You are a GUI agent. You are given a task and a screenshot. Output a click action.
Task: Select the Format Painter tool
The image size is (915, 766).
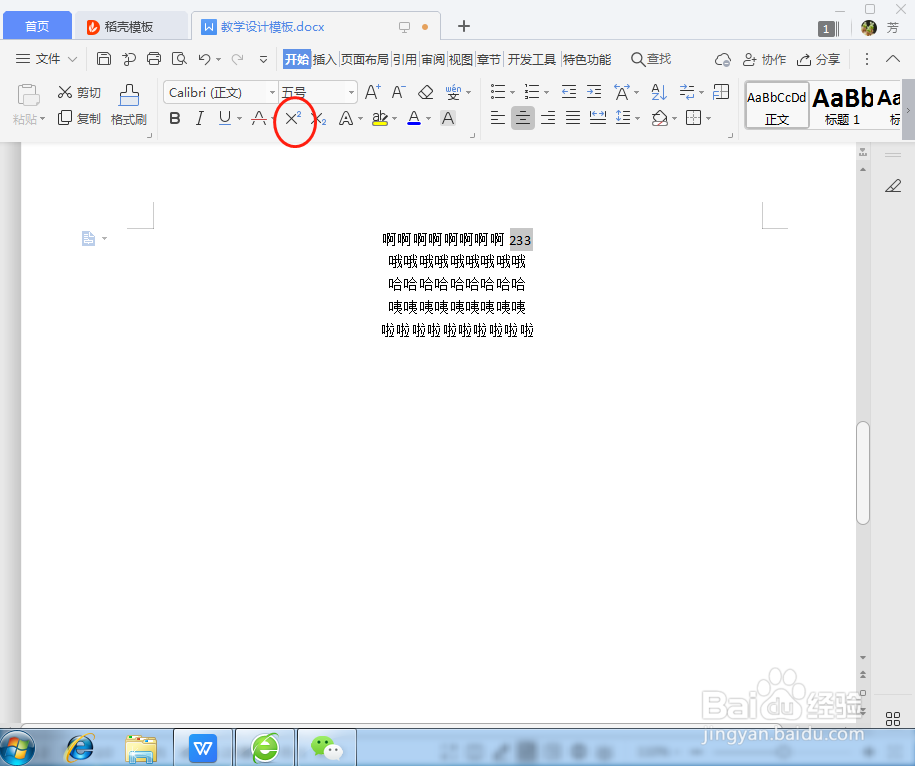(x=128, y=103)
